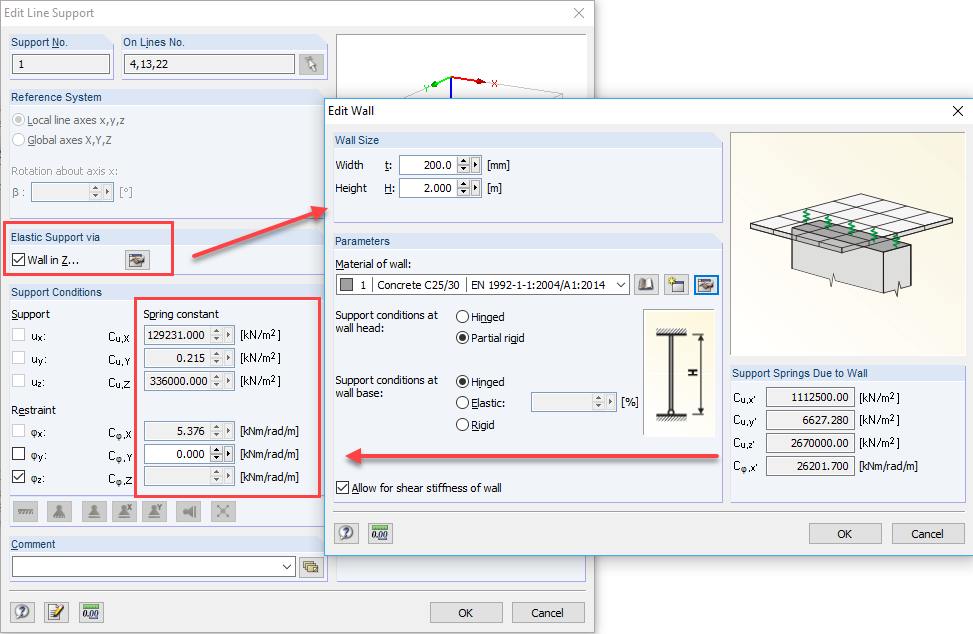The image size is (973, 634).
Task: Toggle the Wall in Z checkbox
Action: [x=19, y=260]
